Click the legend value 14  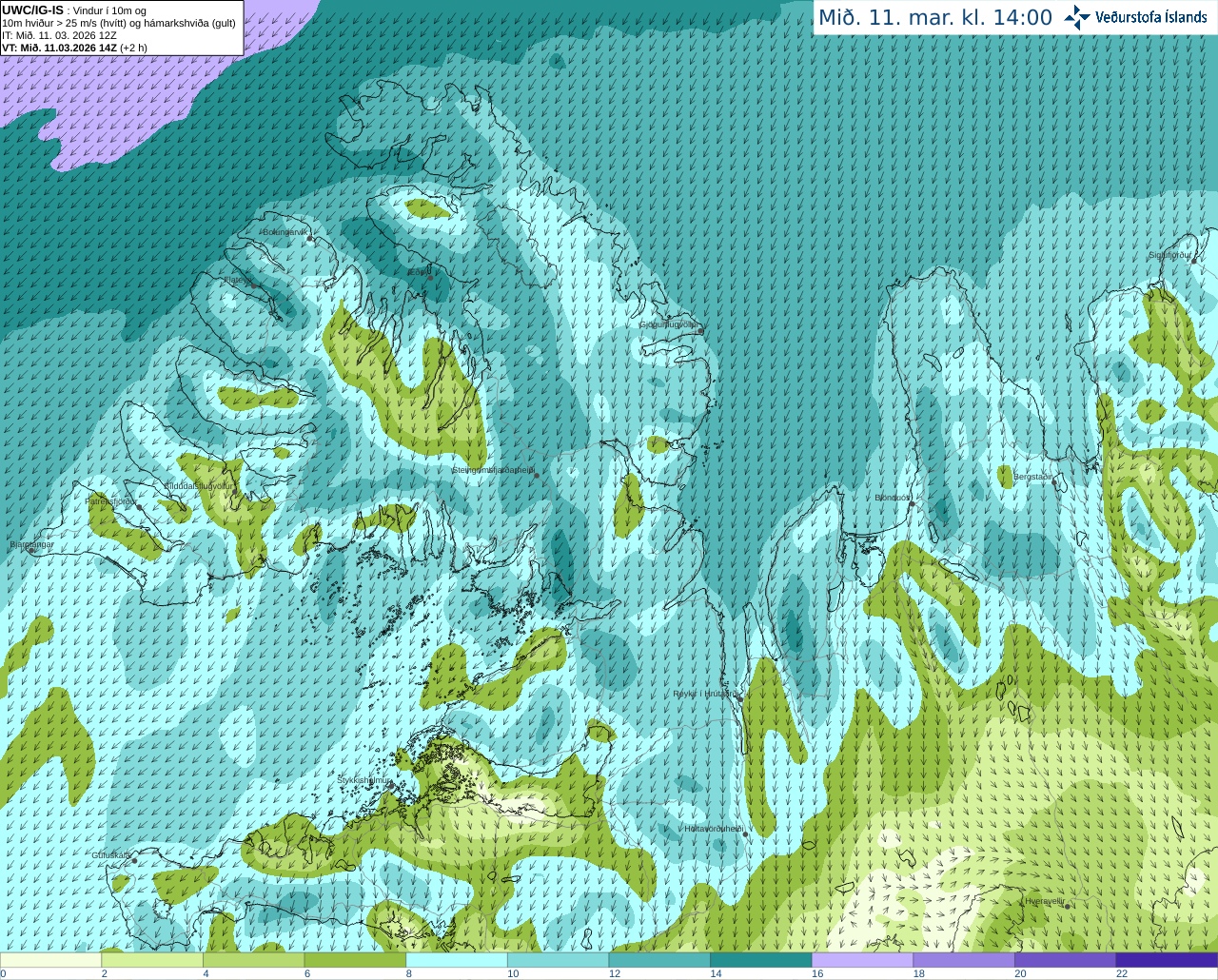716,973
